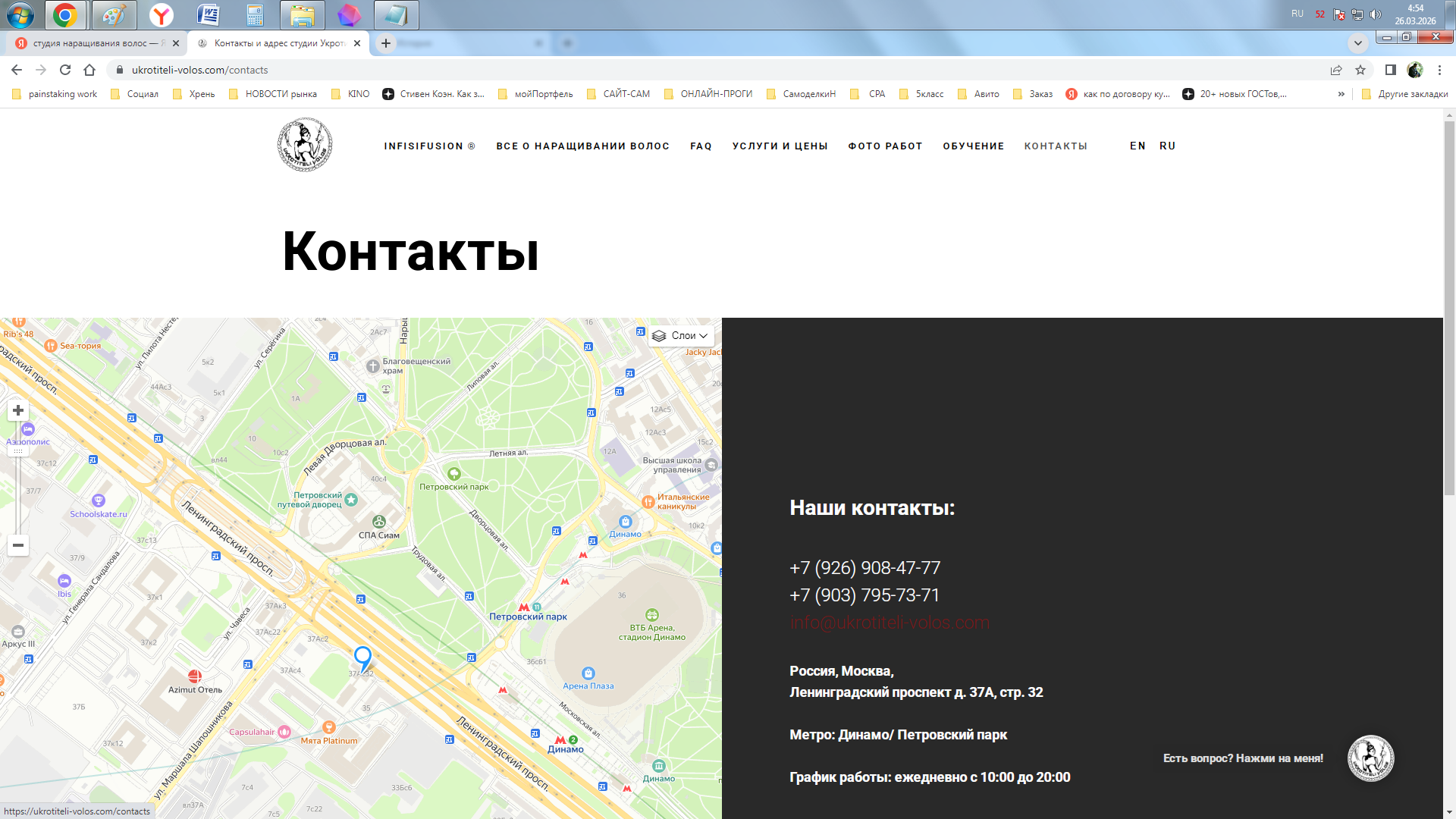
Task: Expand hidden bookmarks overflow chevron
Action: (x=1341, y=94)
